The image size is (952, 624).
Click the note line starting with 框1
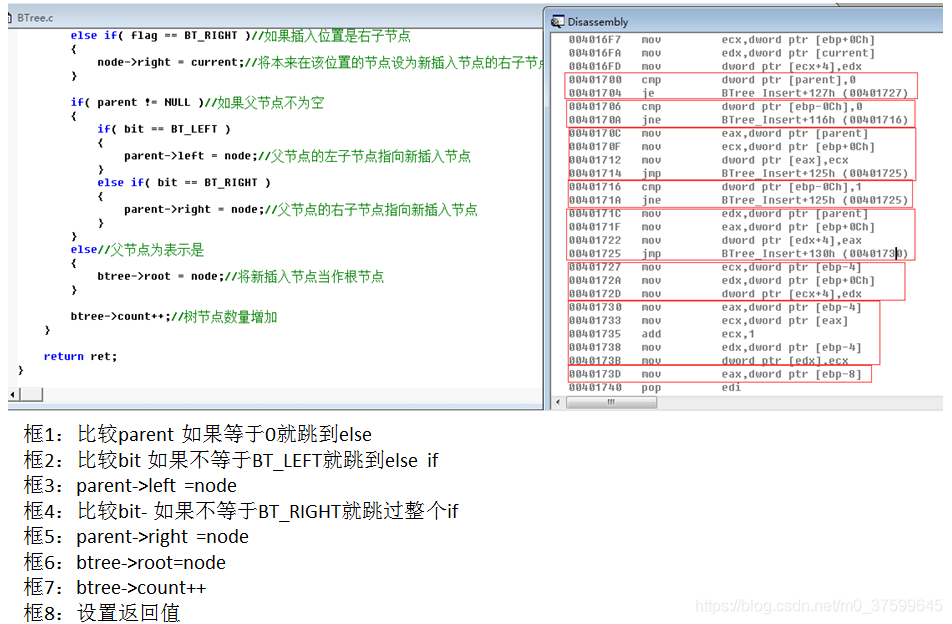197,434
